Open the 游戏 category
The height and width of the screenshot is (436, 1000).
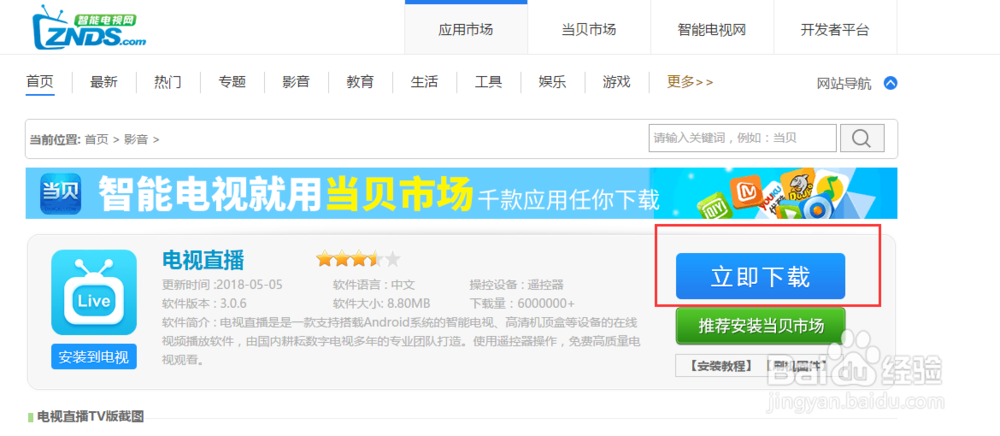[617, 82]
